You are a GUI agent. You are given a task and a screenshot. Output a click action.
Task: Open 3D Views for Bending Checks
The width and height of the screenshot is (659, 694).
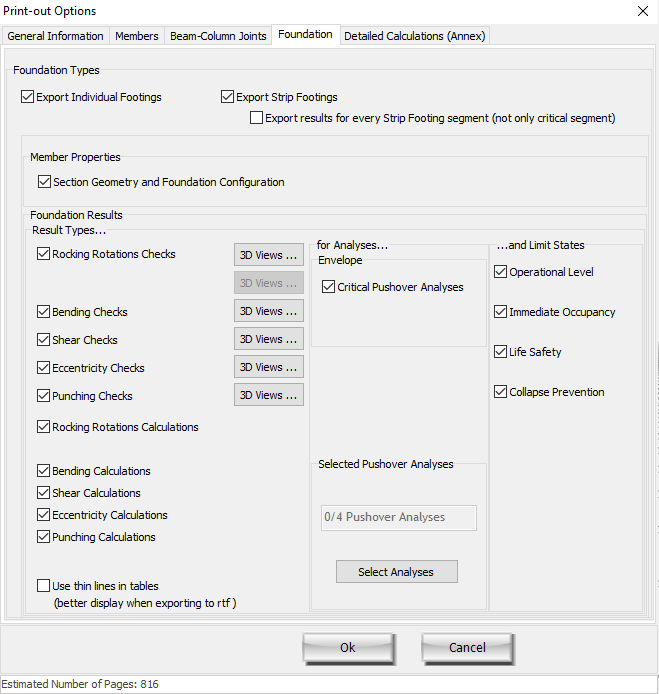coord(268,311)
